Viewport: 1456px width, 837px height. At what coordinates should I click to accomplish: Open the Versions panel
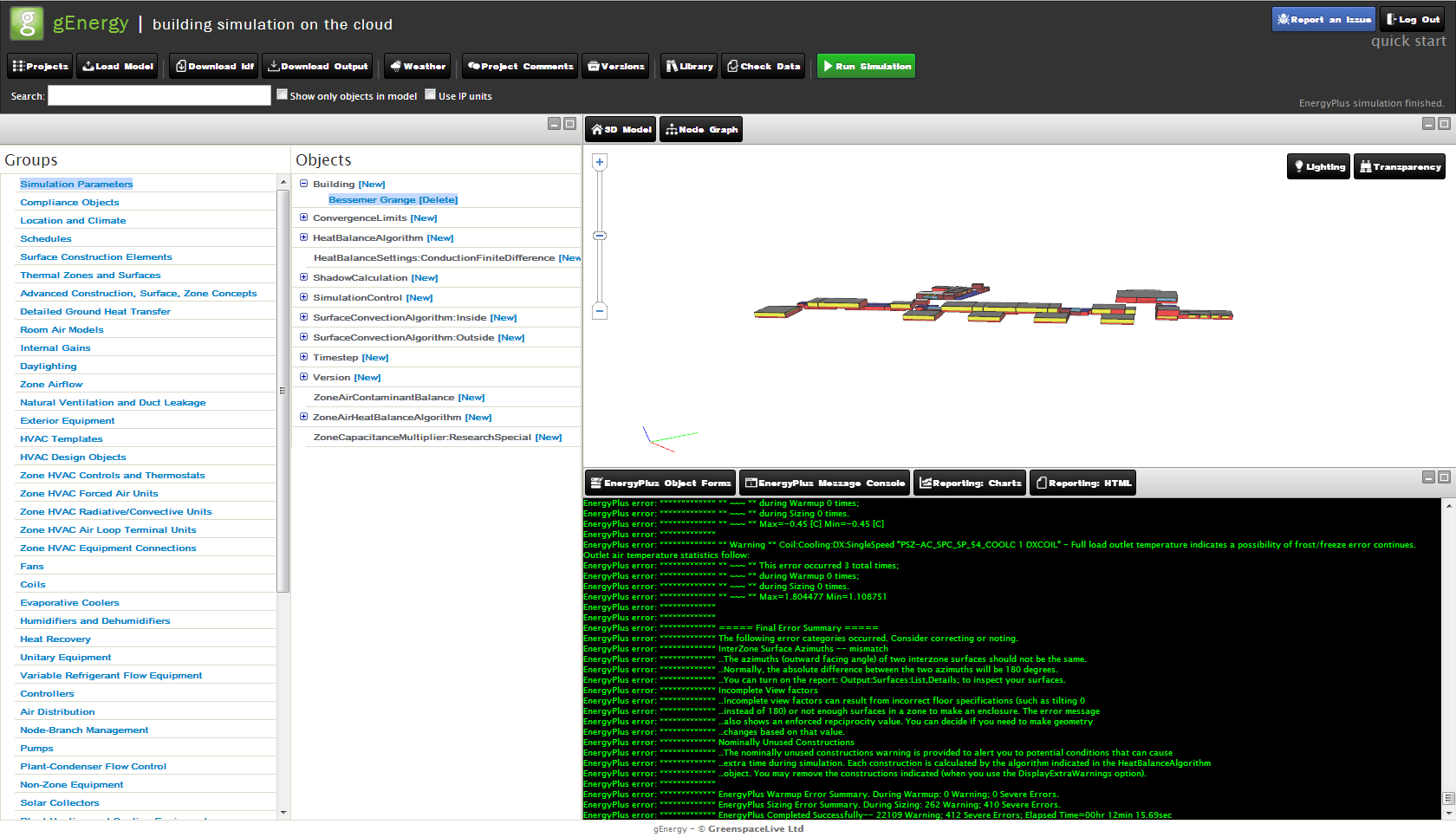click(x=615, y=66)
